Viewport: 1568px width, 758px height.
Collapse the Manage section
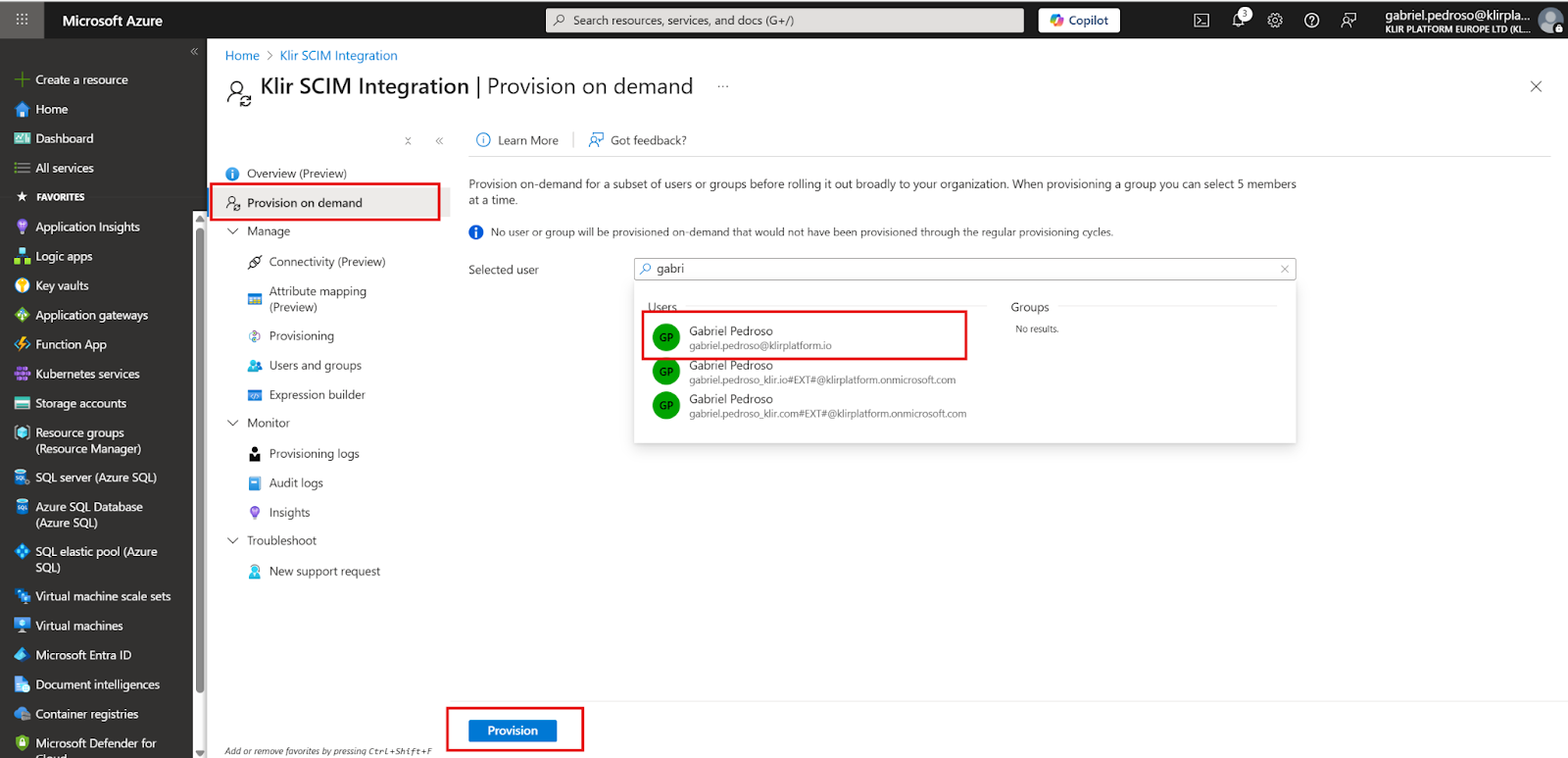233,231
